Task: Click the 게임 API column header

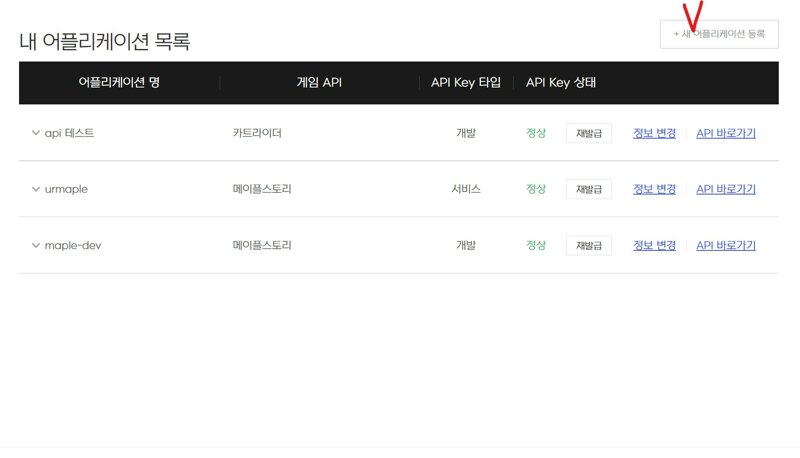Action: pyautogui.click(x=319, y=83)
